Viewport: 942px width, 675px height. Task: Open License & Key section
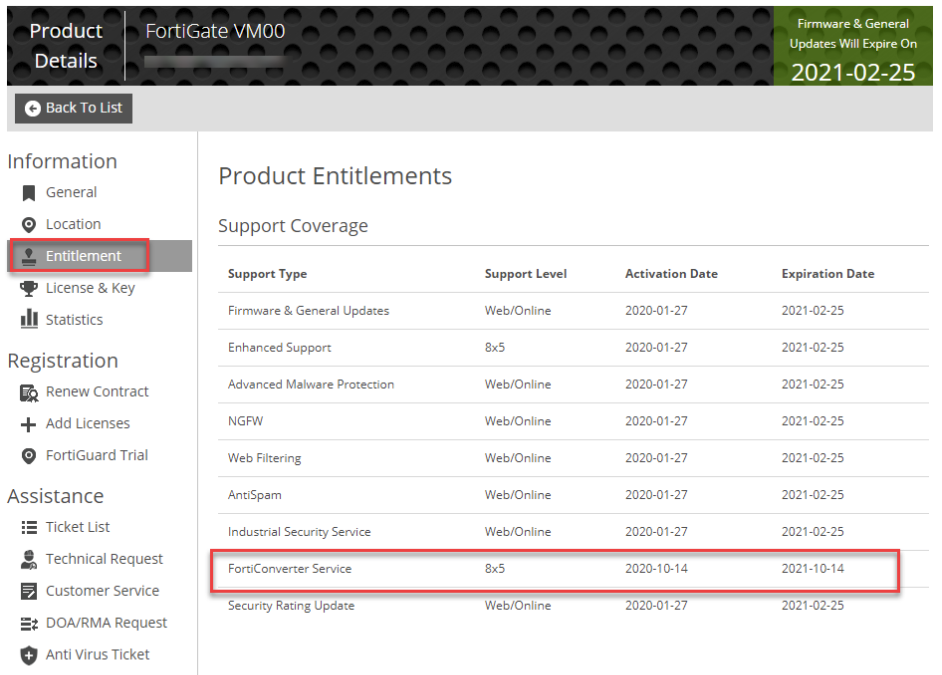pyautogui.click(x=90, y=288)
